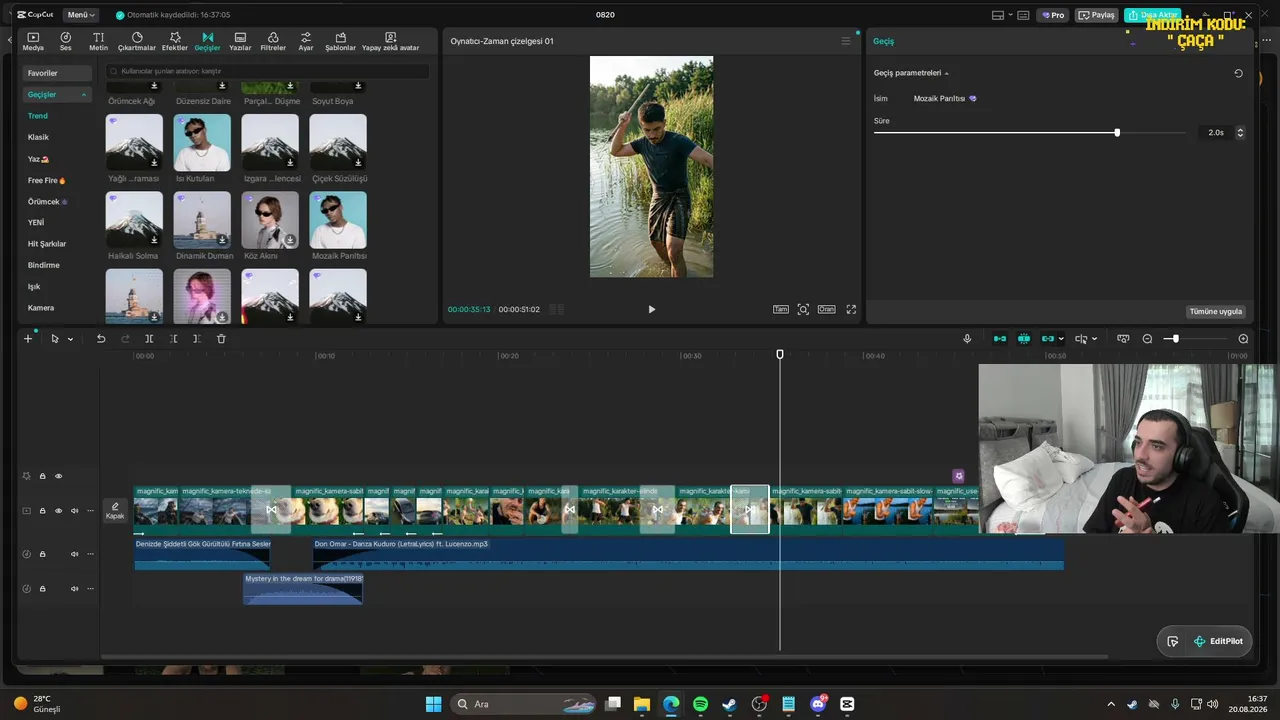Open the Efektler effects panel

pos(175,41)
